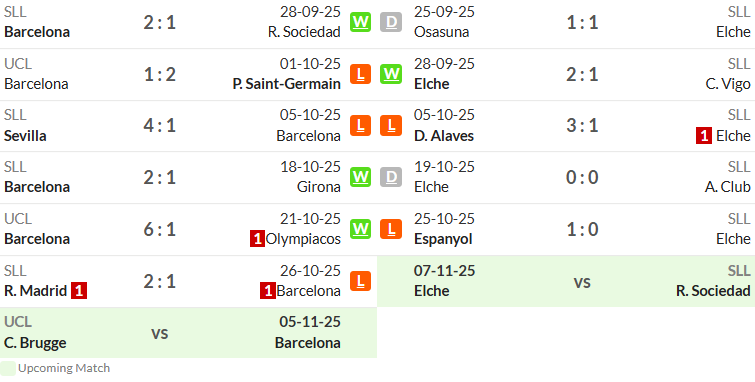The width and height of the screenshot is (755, 382).
Task: Click the Upcoming Match legend color swatch
Action: tap(8, 369)
